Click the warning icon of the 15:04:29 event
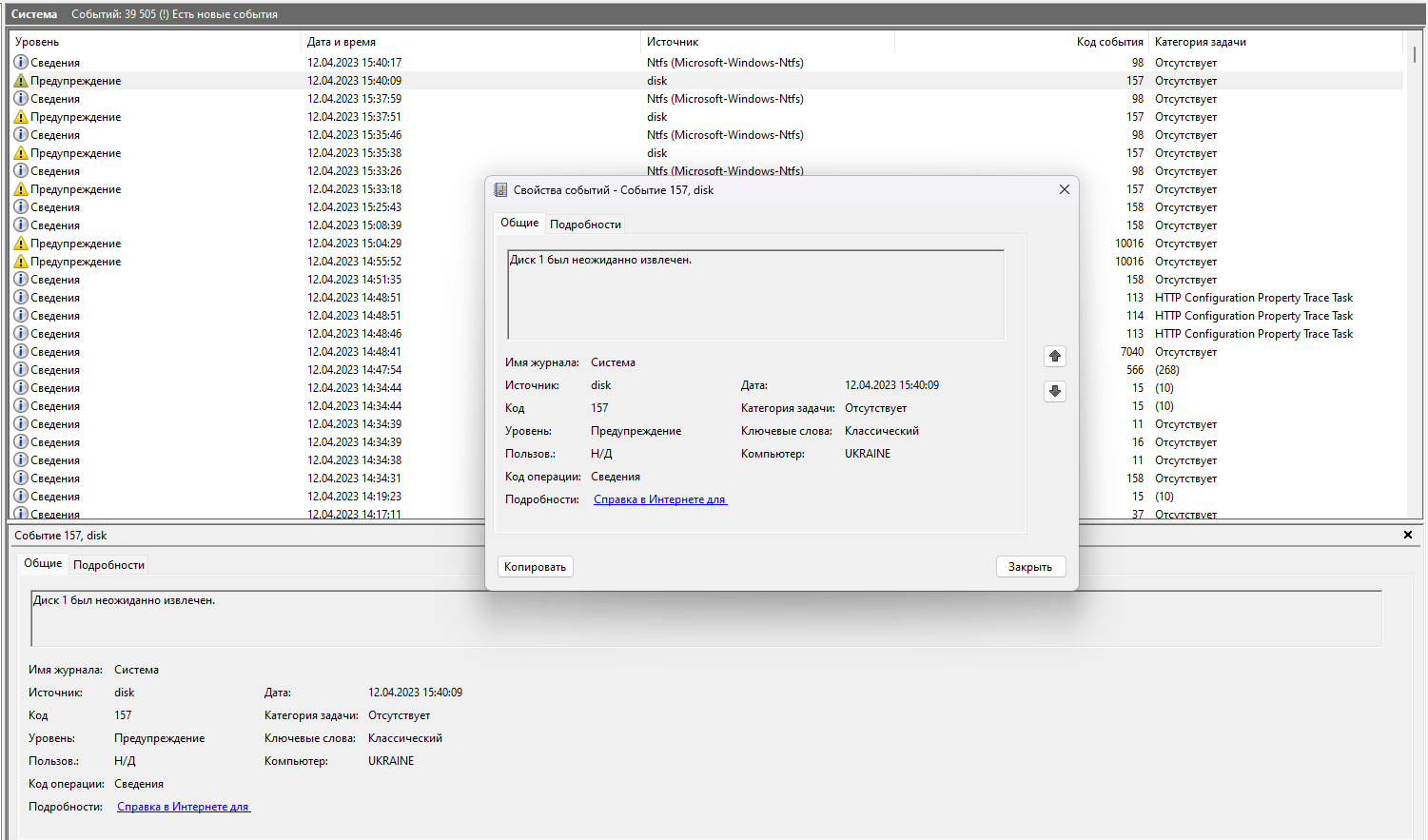 21,244
